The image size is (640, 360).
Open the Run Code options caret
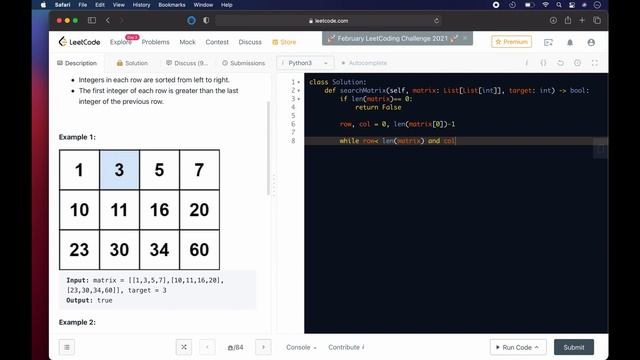point(536,347)
